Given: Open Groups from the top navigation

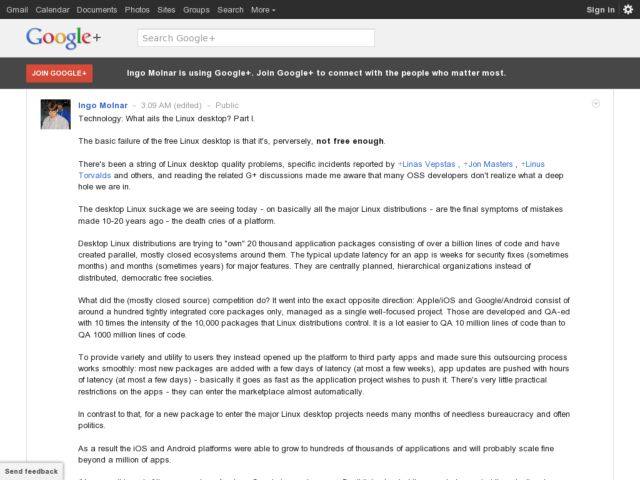Looking at the screenshot, I should pos(197,9).
